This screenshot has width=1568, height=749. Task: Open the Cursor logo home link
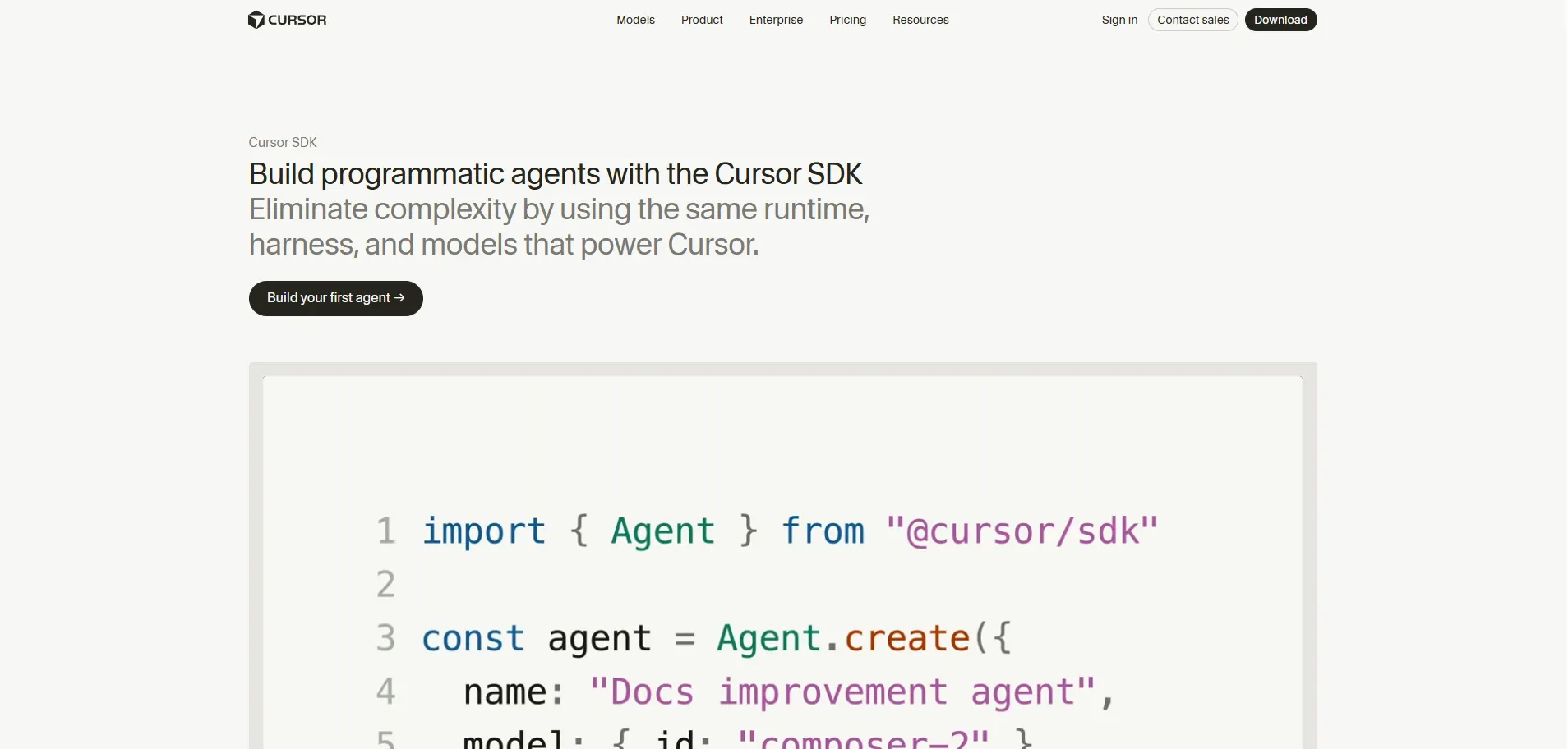click(287, 20)
